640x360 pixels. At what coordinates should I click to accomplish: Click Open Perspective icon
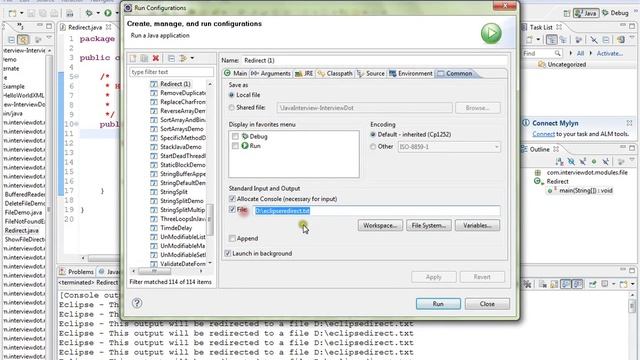567,13
